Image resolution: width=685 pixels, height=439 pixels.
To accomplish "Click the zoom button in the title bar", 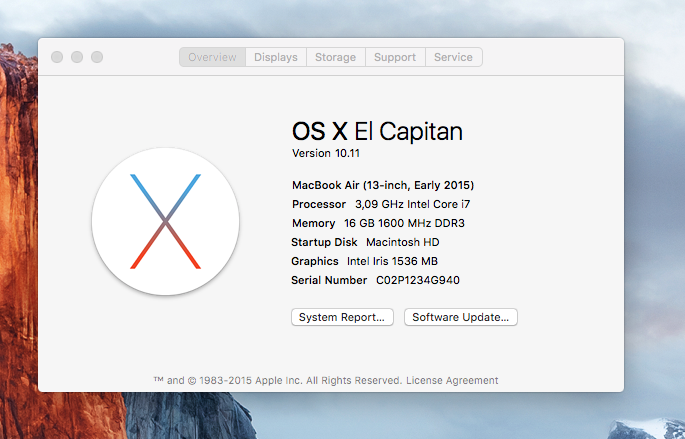I will tap(97, 57).
